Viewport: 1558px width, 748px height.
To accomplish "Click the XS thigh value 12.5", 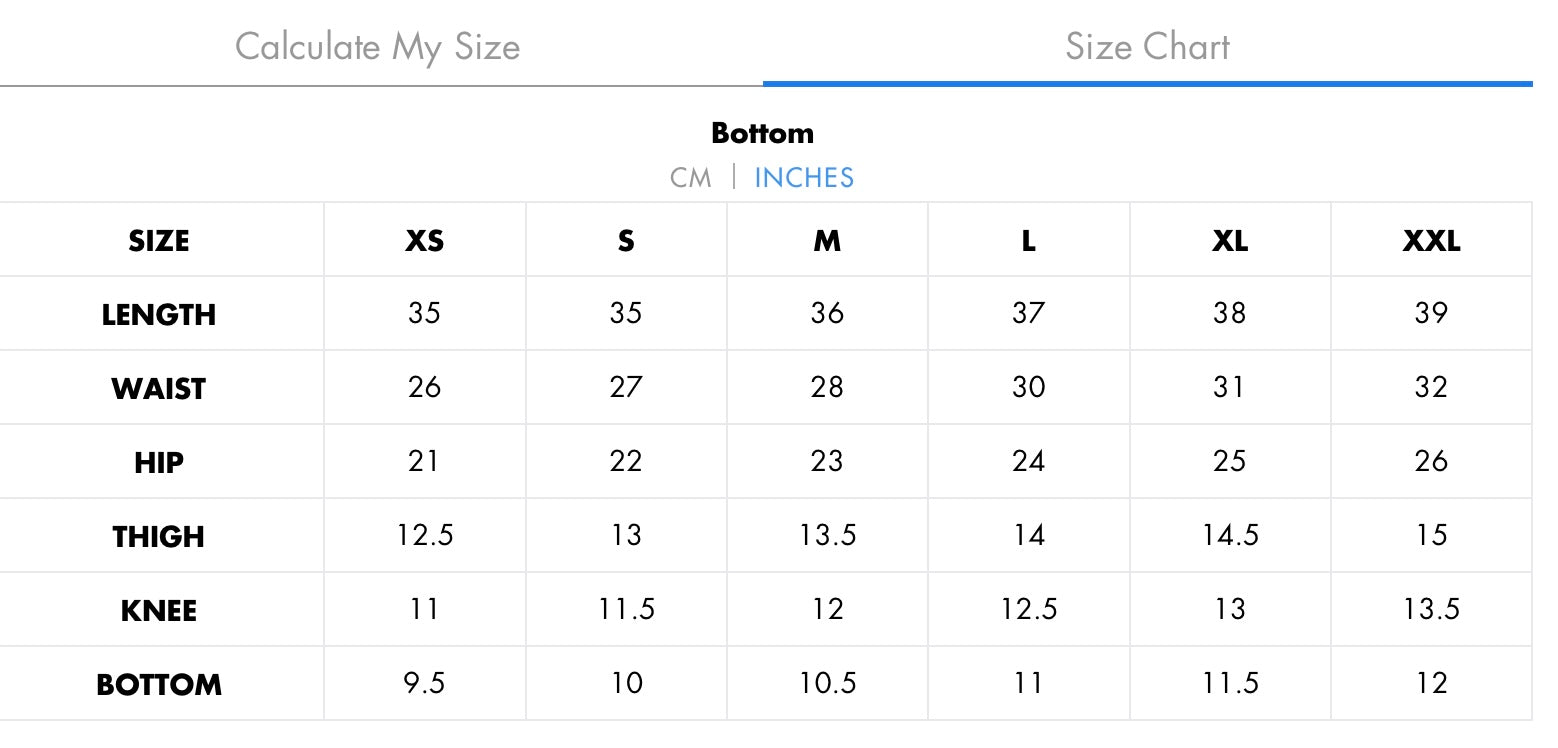I will [425, 535].
